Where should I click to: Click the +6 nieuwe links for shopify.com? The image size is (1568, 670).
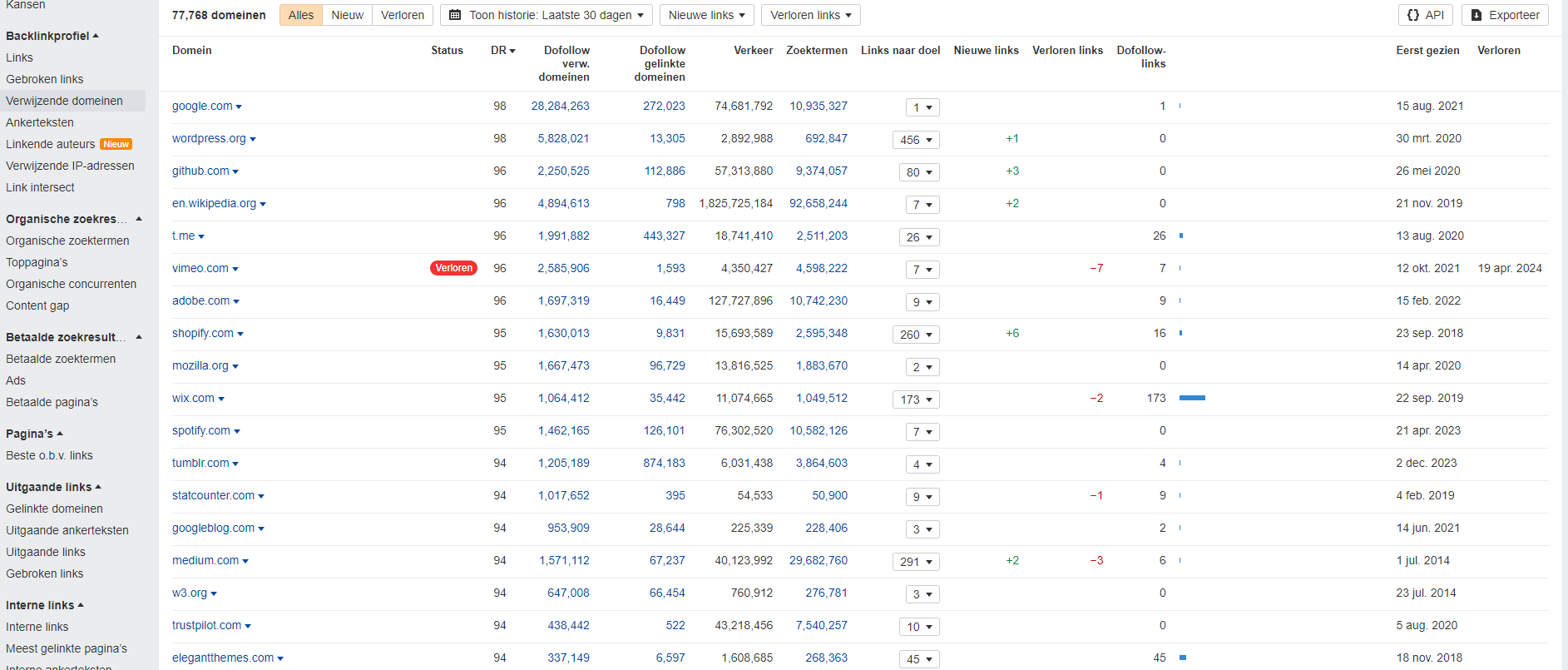click(x=1012, y=333)
